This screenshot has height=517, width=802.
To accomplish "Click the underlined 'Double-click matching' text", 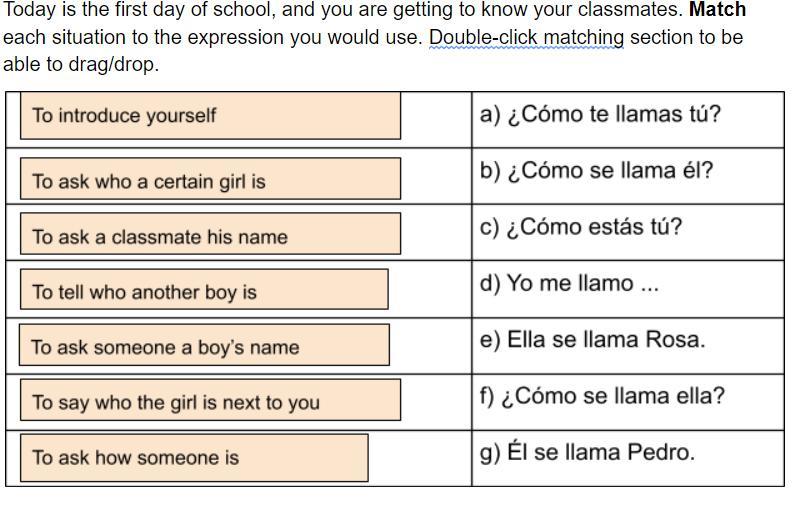I will pyautogui.click(x=526, y=37).
